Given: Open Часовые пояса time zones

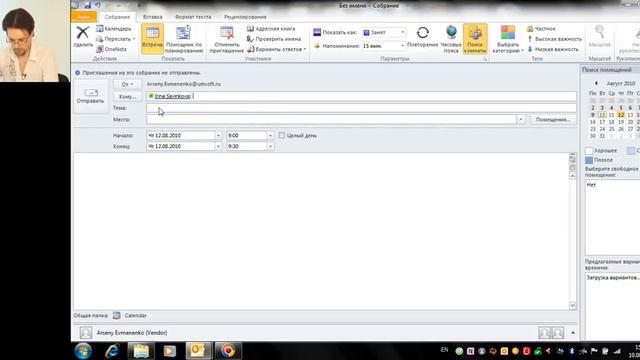Looking at the screenshot, I should [451, 38].
